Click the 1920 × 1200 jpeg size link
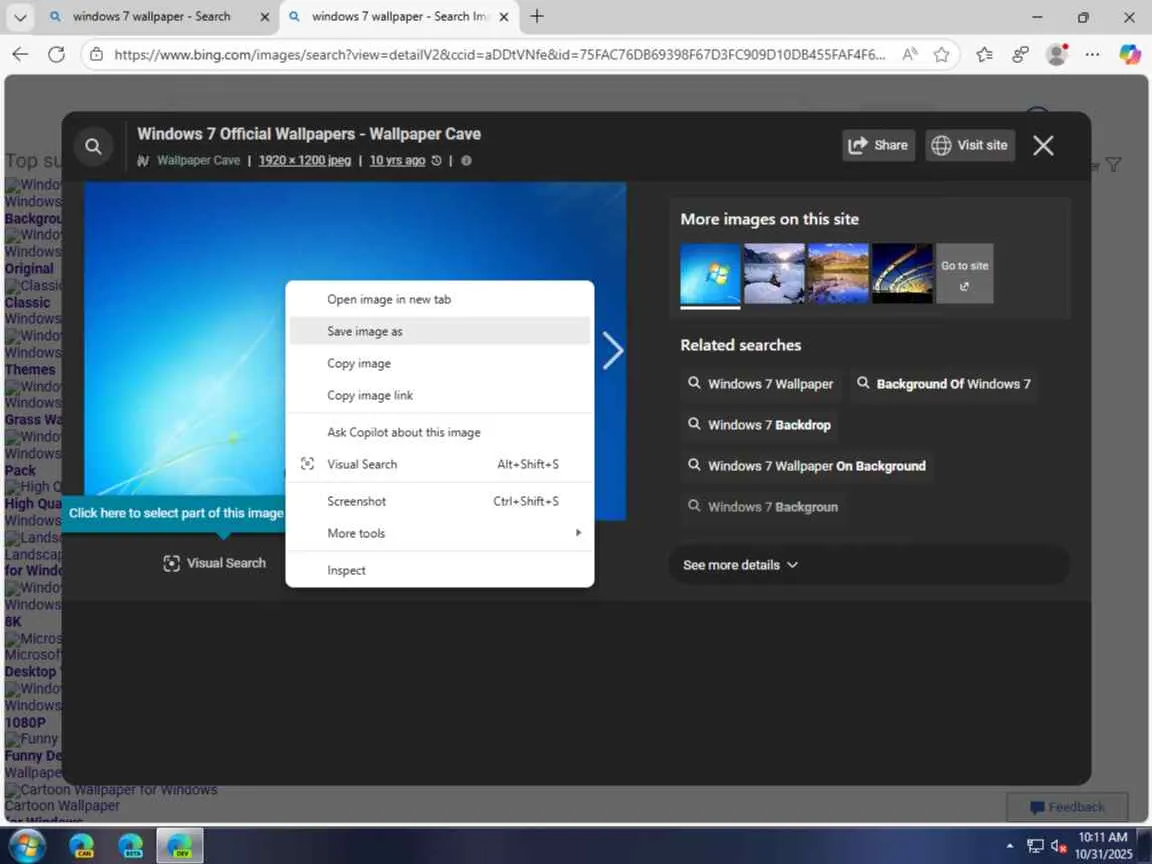 coord(305,160)
